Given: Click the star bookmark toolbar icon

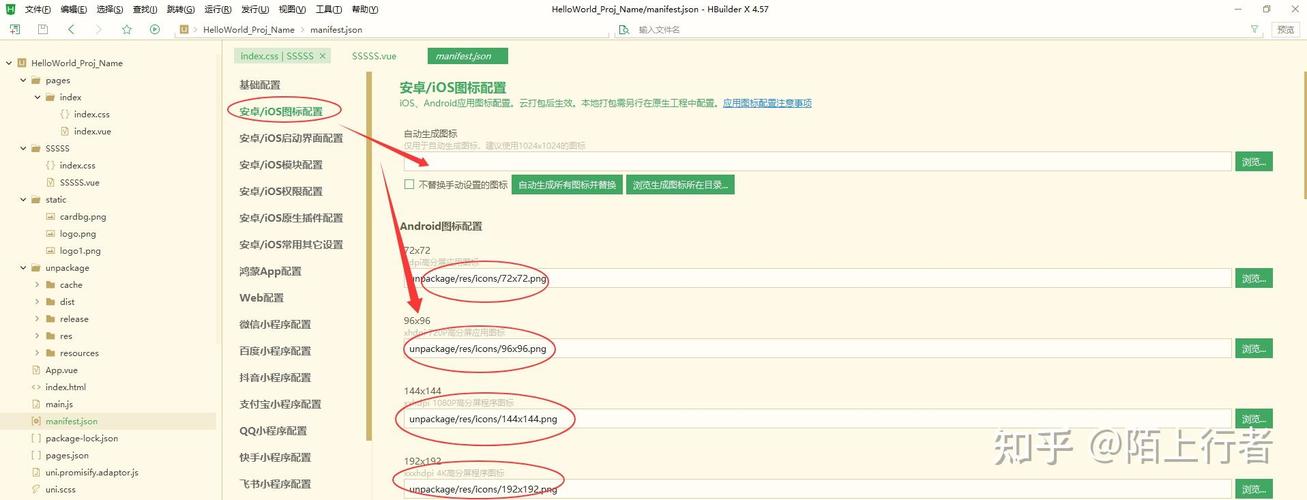Looking at the screenshot, I should click(x=127, y=30).
